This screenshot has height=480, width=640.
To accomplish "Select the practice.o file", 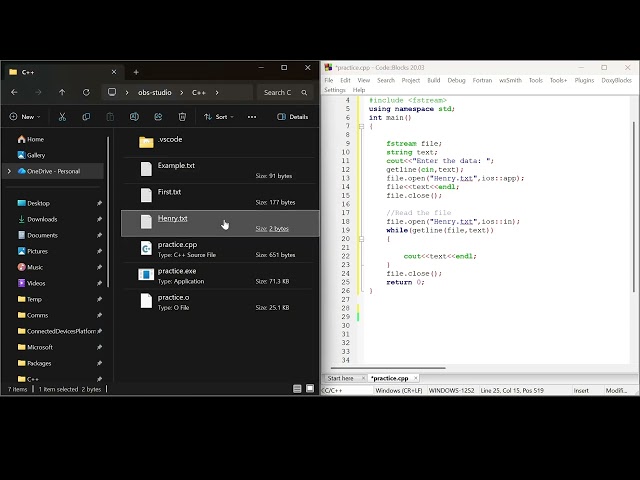I will (220, 302).
